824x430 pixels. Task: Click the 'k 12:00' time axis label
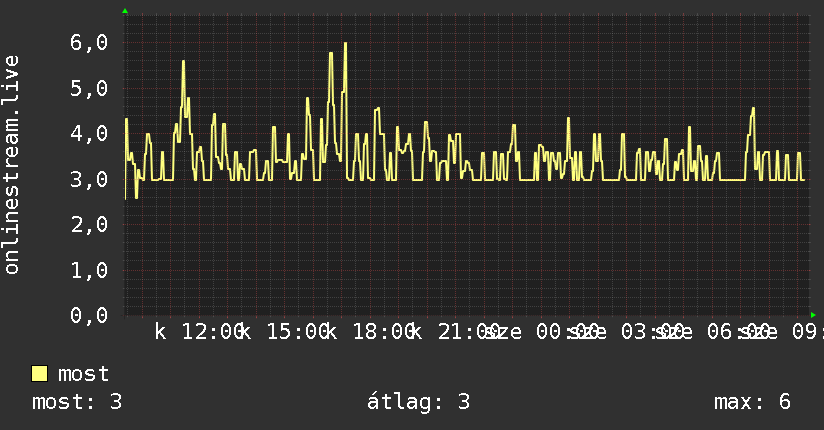pos(200,332)
